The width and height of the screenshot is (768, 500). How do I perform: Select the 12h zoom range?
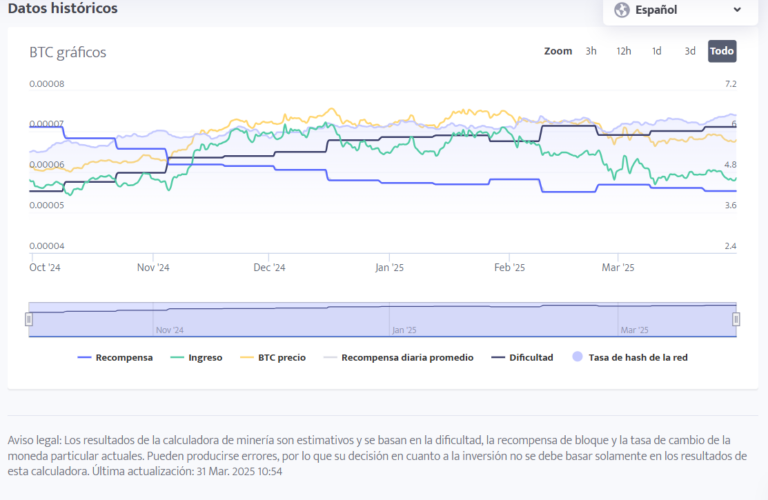623,51
